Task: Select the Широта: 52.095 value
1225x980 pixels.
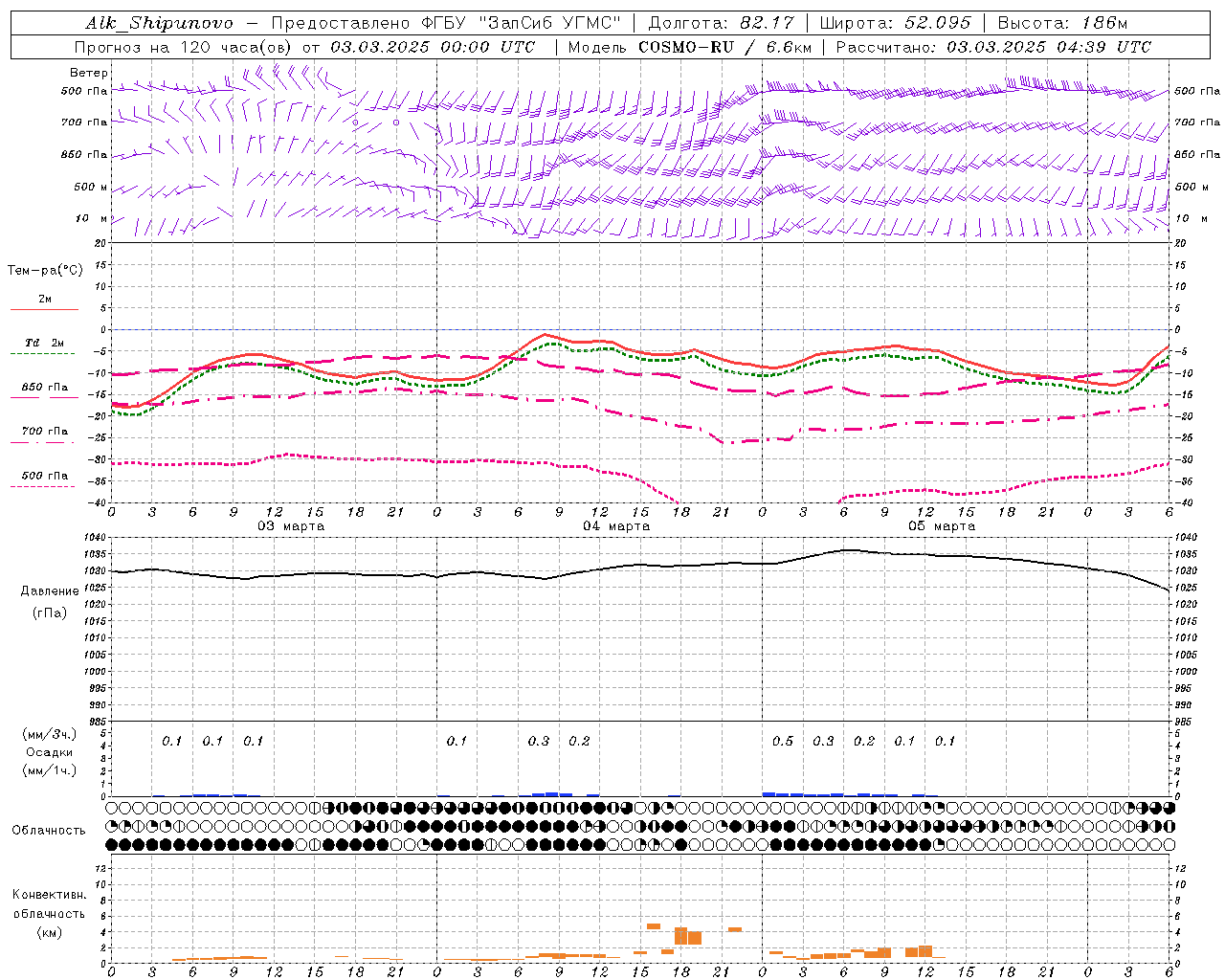Action: (897, 23)
